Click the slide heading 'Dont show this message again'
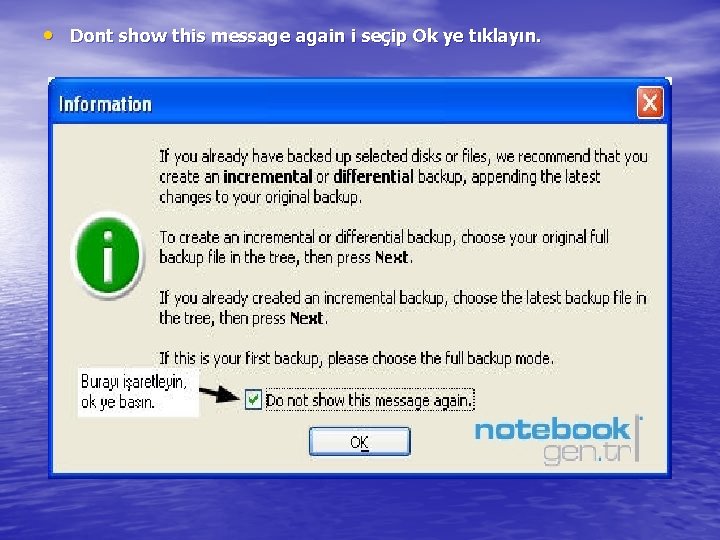Screen dimensions: 720x540 tap(207, 36)
